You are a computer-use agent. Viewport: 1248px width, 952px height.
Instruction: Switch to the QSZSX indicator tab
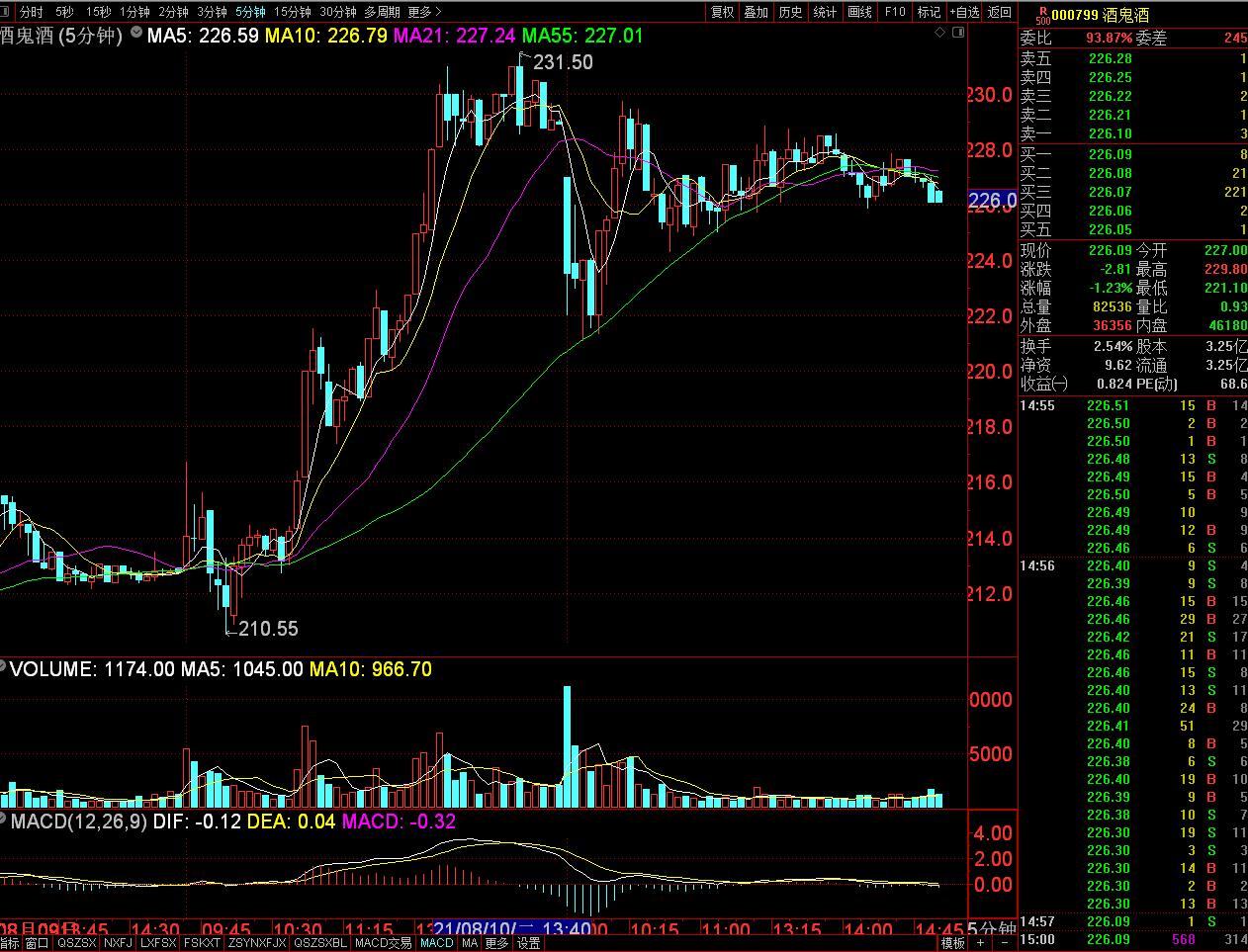coord(76,943)
